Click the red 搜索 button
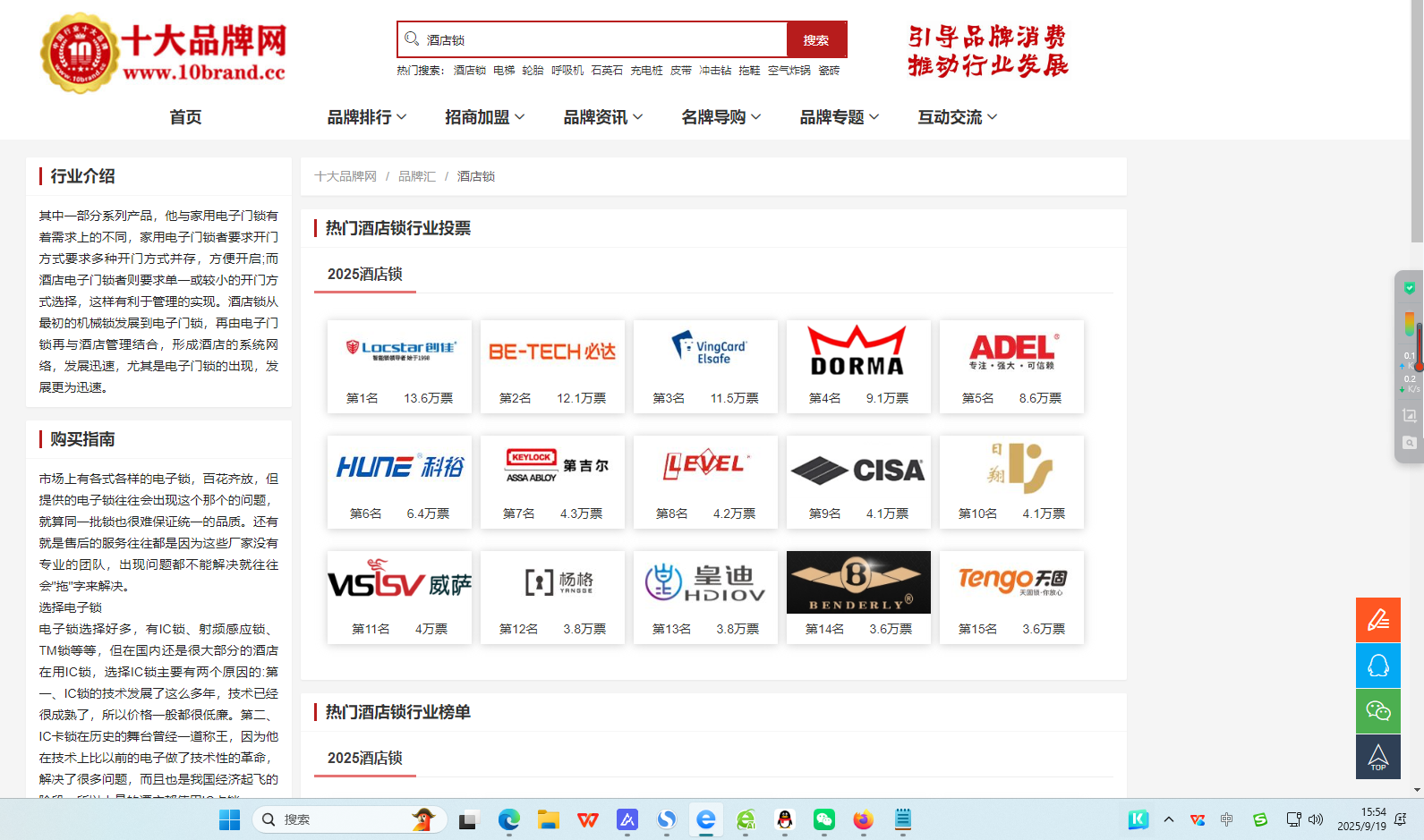The height and width of the screenshot is (840, 1424). point(816,39)
